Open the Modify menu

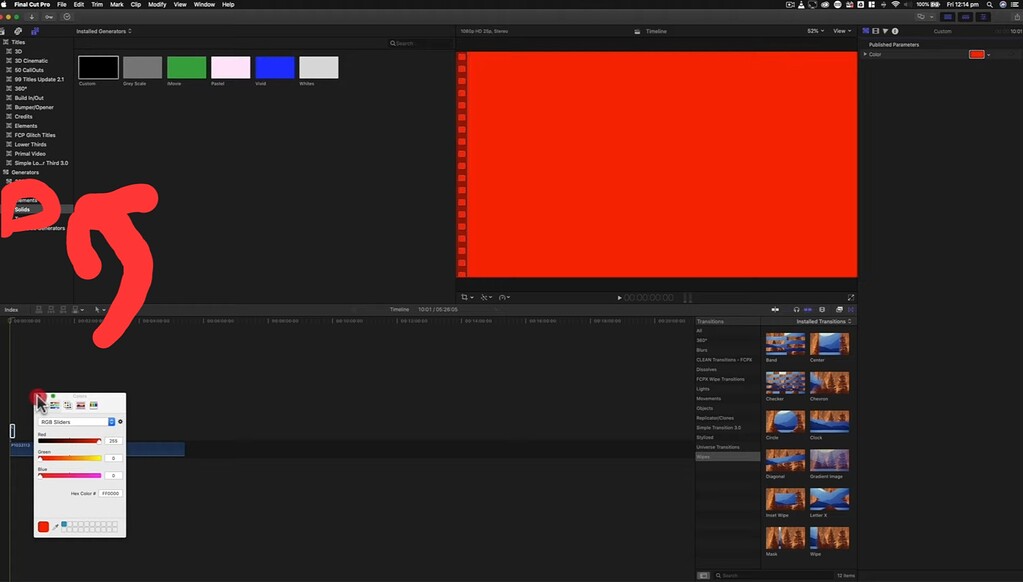coord(157,5)
